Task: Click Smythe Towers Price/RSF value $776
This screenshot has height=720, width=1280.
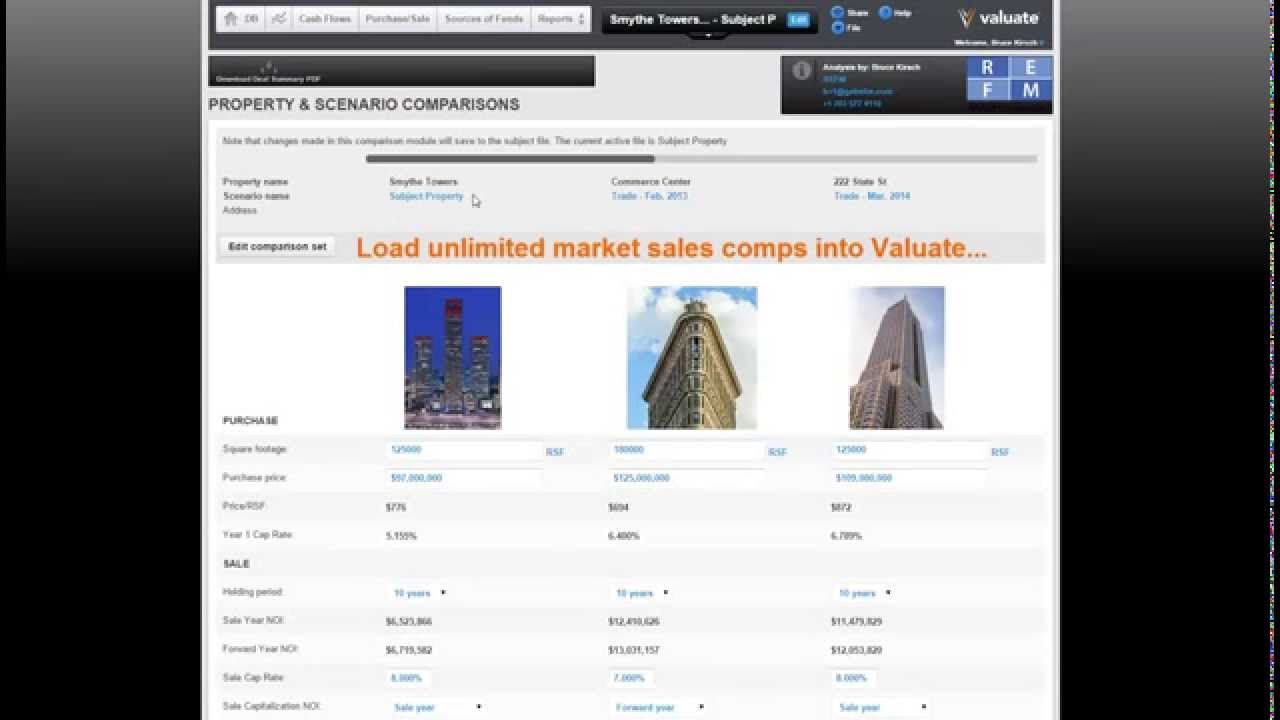Action: coord(396,507)
